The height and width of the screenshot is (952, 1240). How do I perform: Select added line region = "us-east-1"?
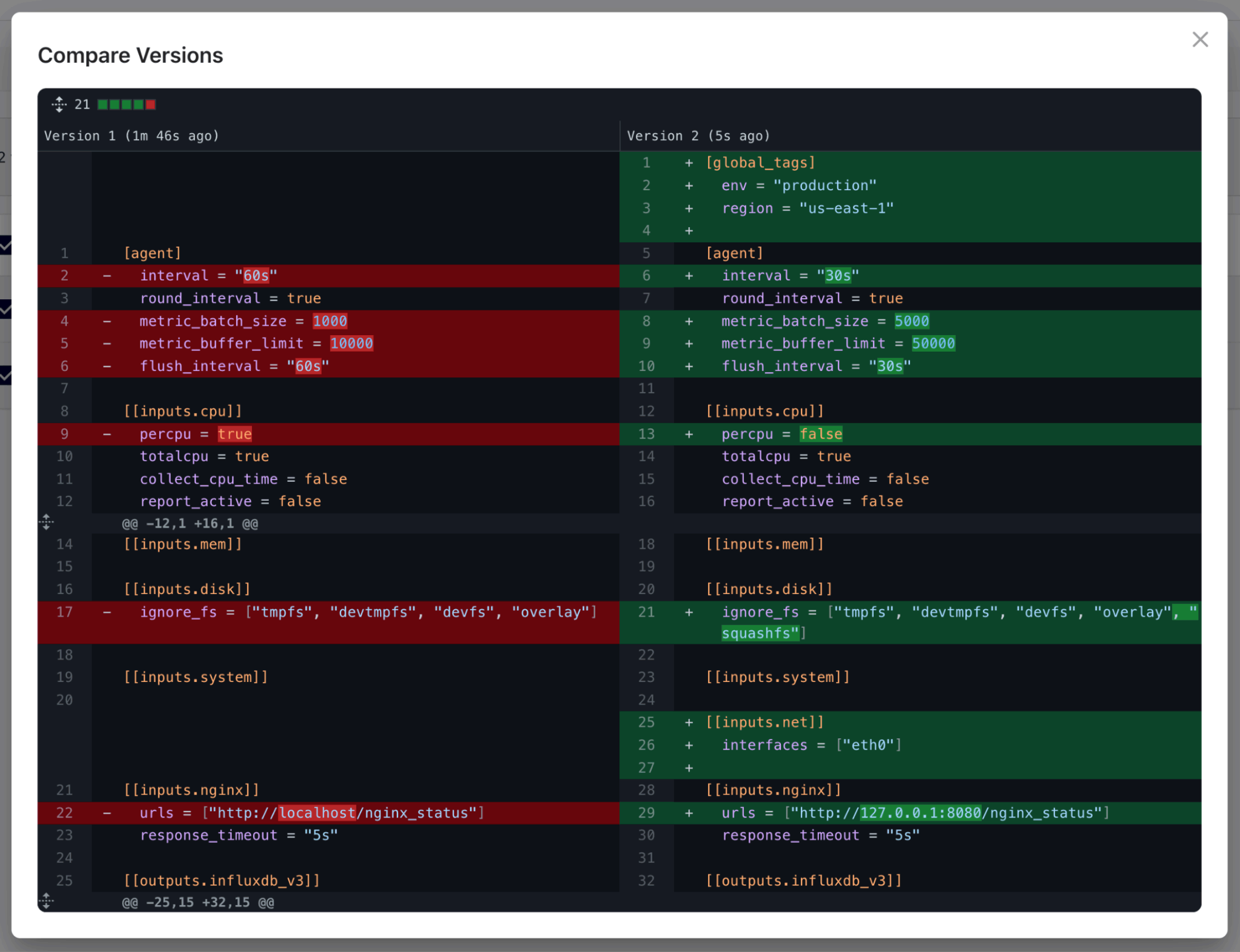911,208
